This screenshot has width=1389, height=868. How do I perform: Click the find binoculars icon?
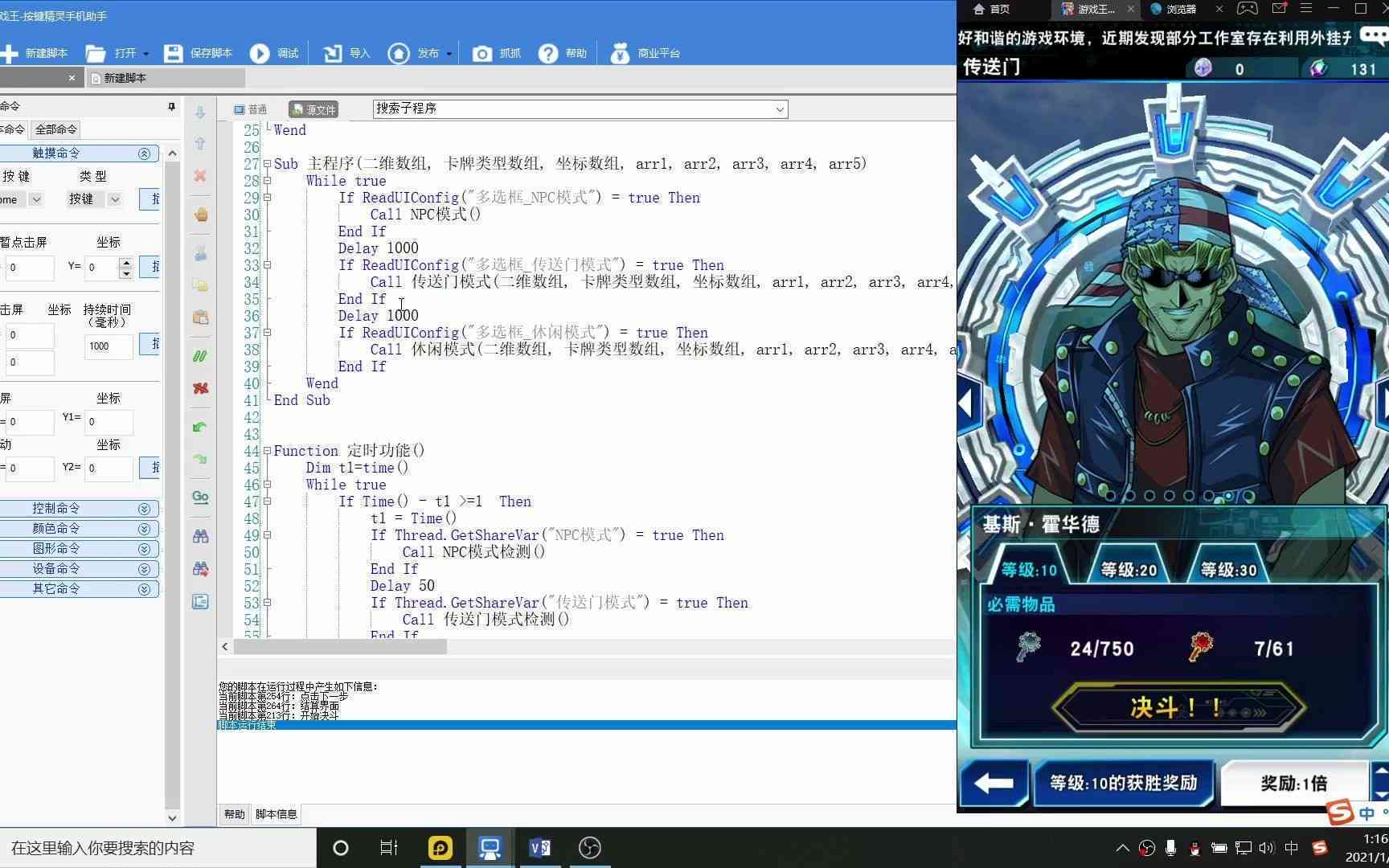[x=200, y=536]
